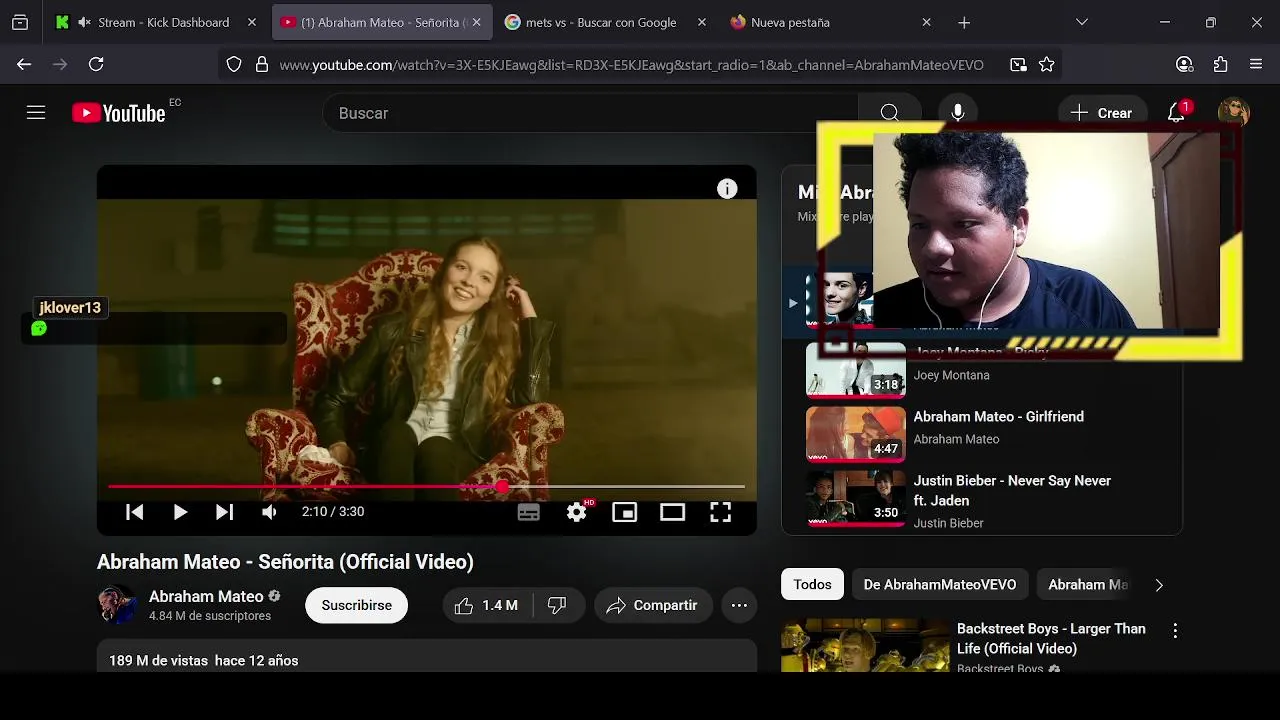Open more actions ellipsis under video

coord(739,605)
